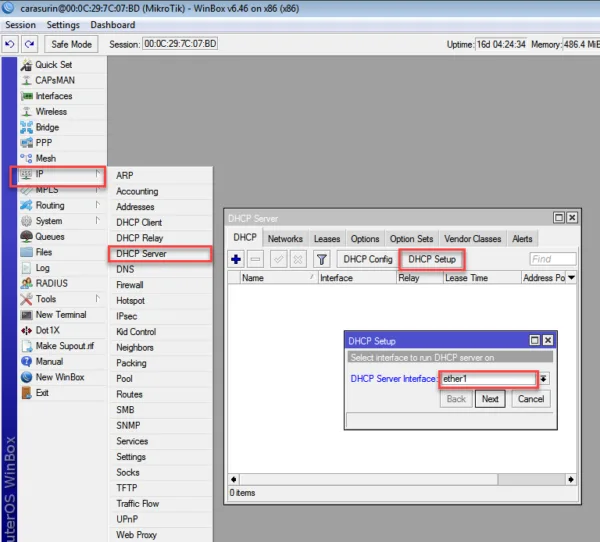Open the DHCP Server Interface dropdown arrow

coord(544,379)
